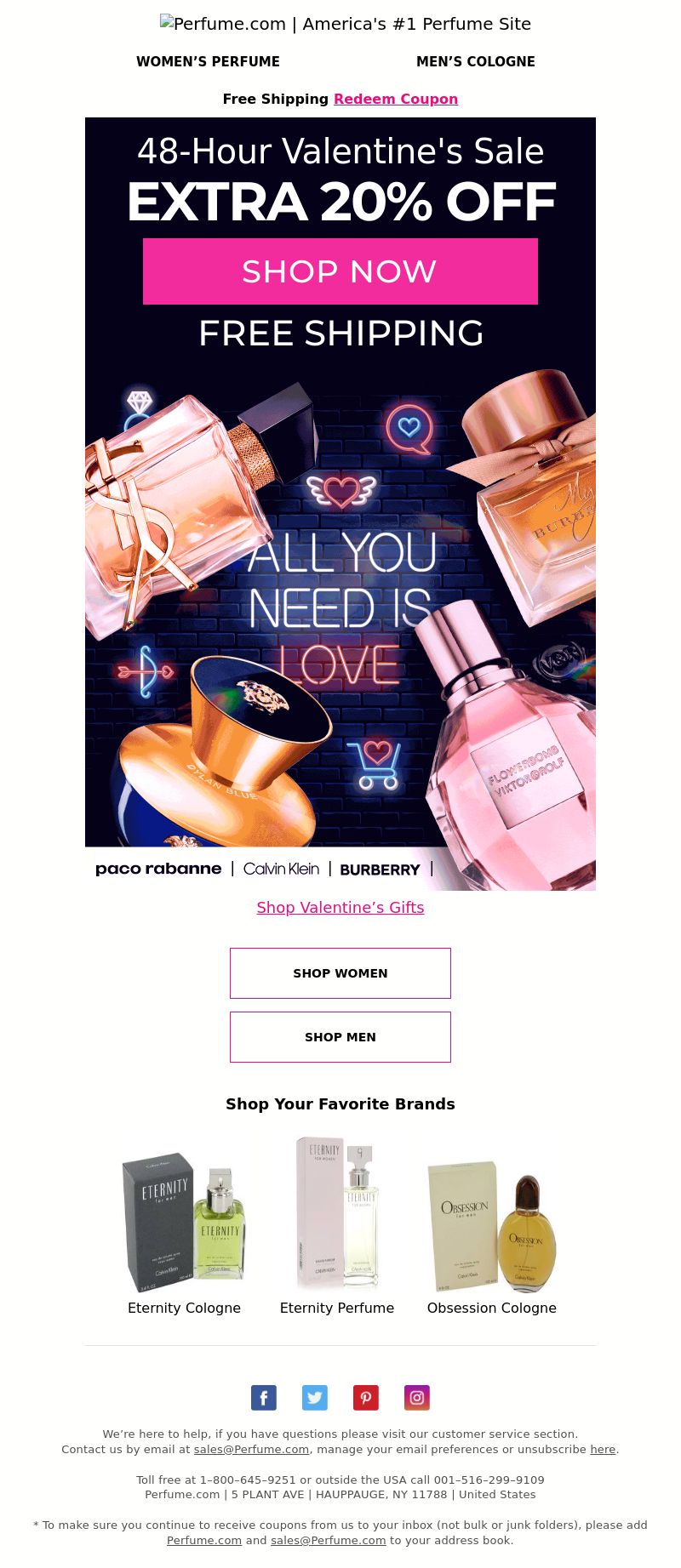Open the Twitter social icon
This screenshot has height=1568, width=681.
[x=315, y=1398]
